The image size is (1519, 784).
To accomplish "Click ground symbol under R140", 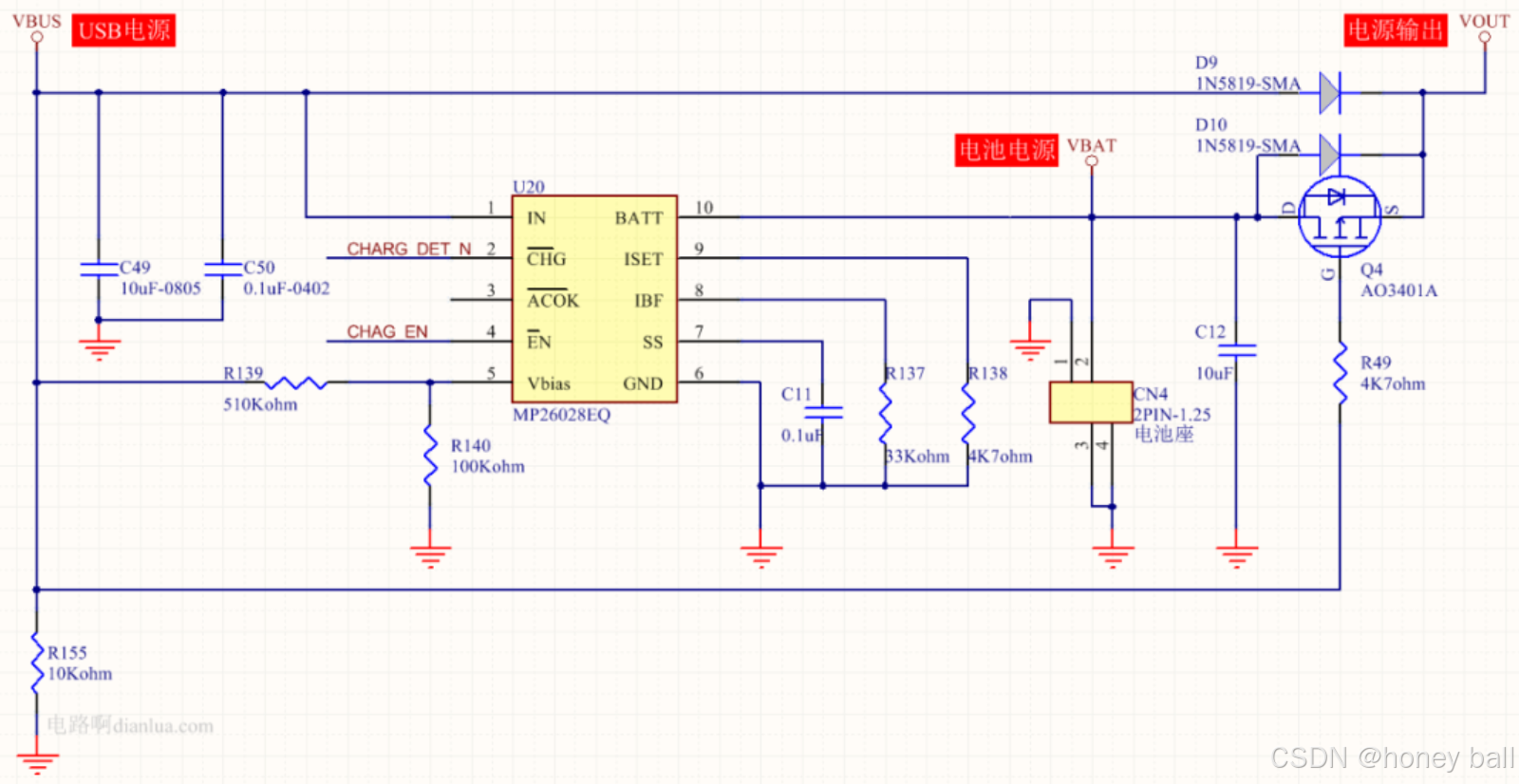I will [430, 556].
